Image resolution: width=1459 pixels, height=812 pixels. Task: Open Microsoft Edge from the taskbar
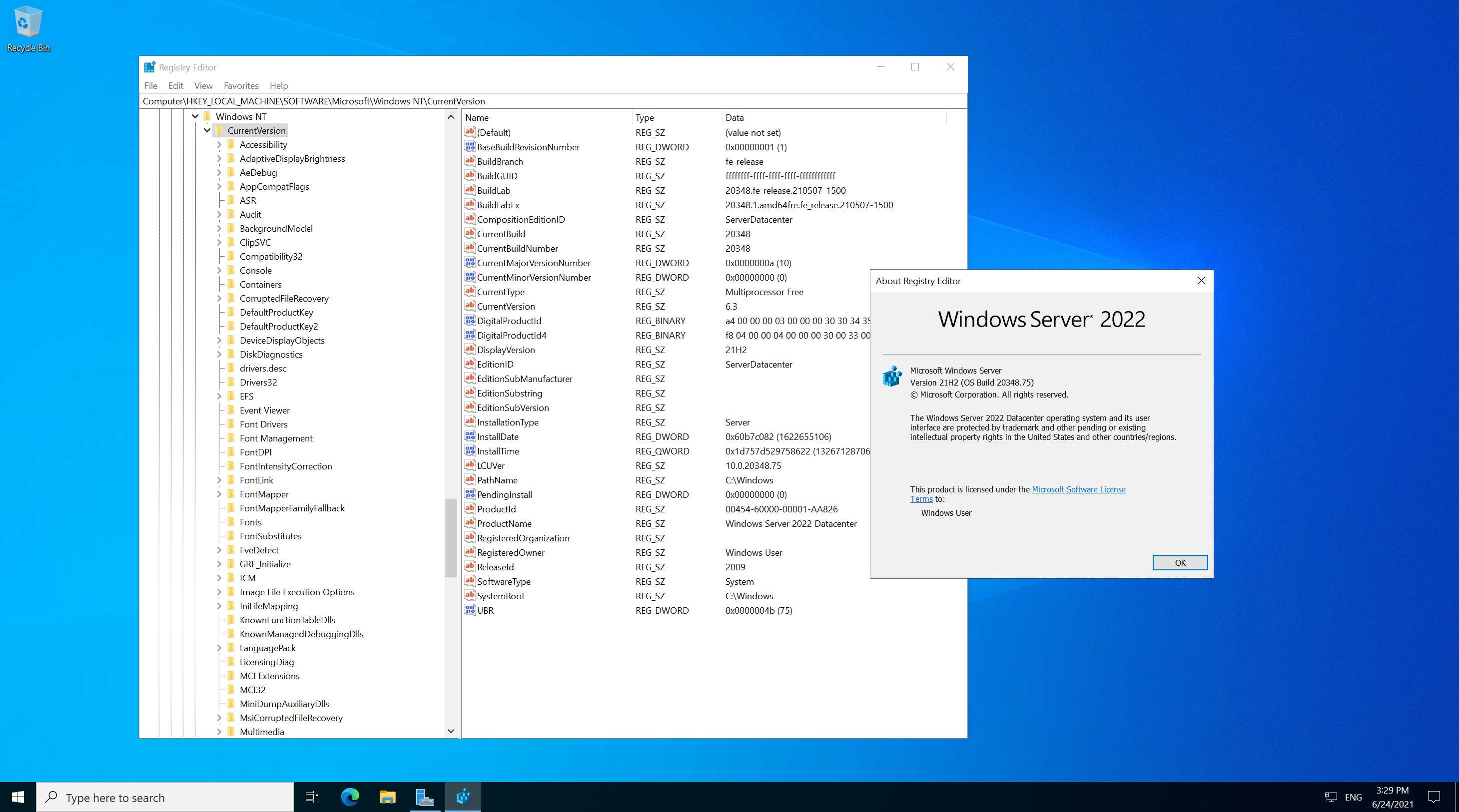(350, 797)
